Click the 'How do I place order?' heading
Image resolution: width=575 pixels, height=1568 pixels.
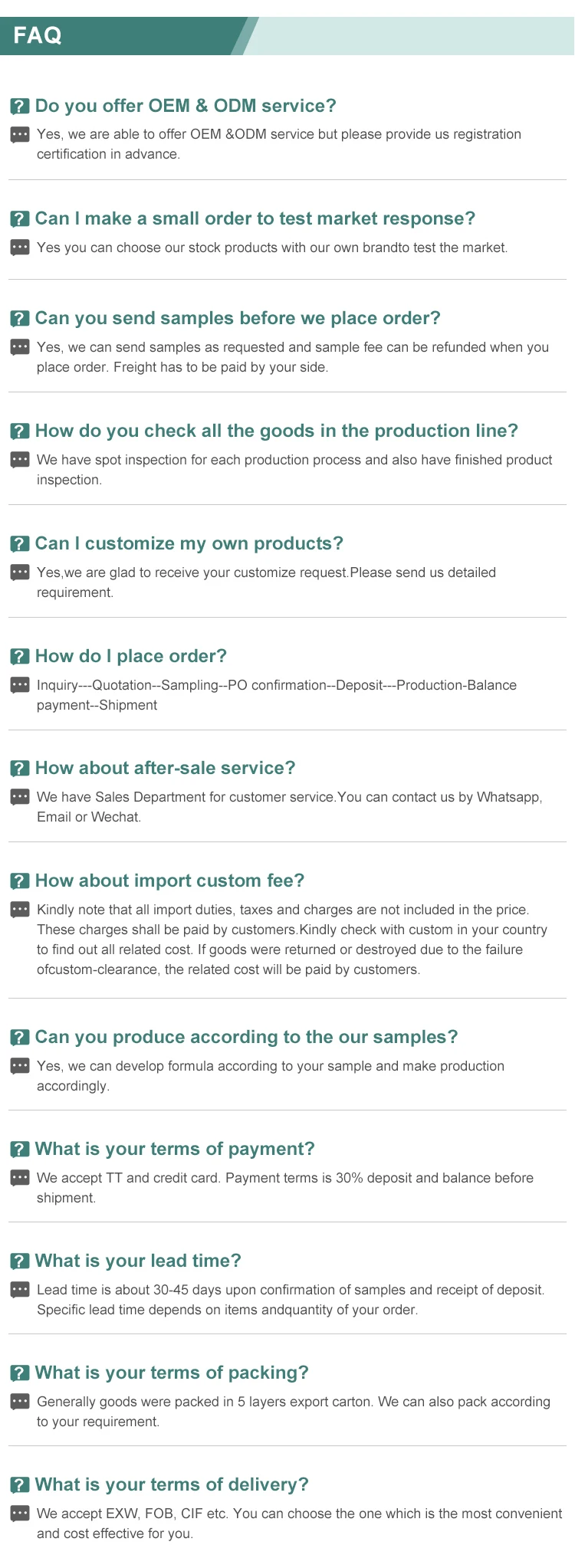click(131, 656)
